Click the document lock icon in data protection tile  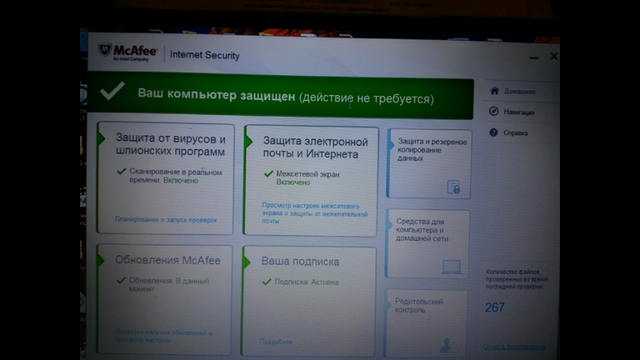coord(453,187)
